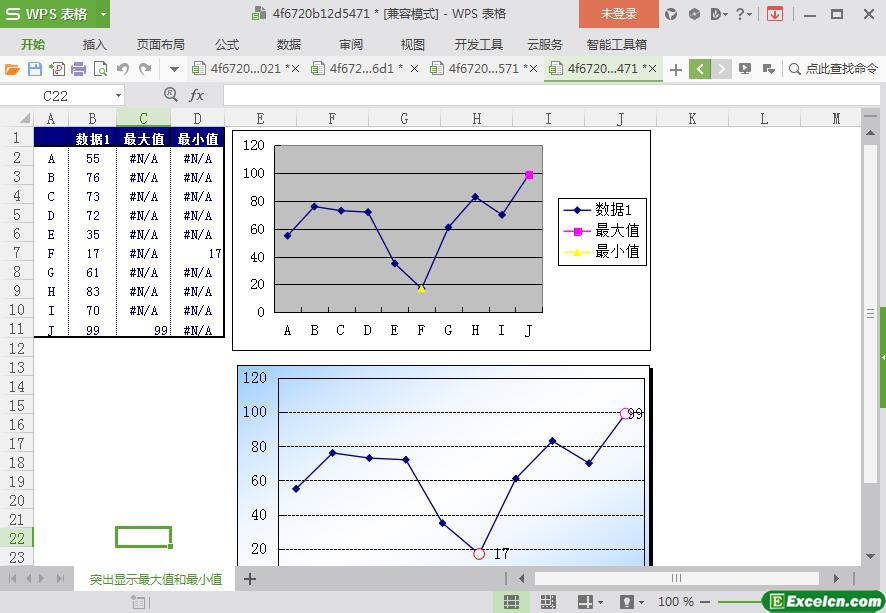
Task: Close the active document tab 4f6720...471
Action: [652, 69]
